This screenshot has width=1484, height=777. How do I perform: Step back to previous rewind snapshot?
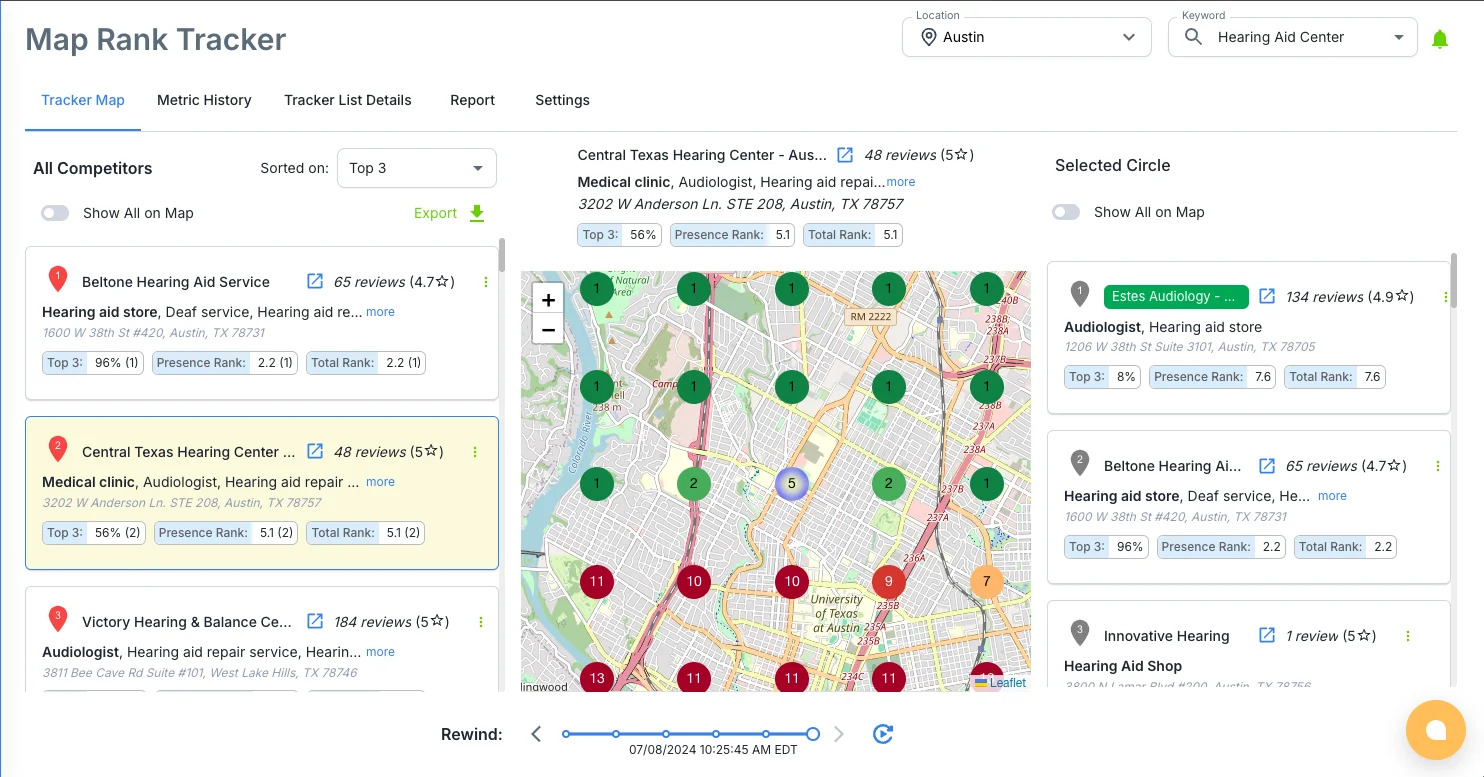[536, 734]
